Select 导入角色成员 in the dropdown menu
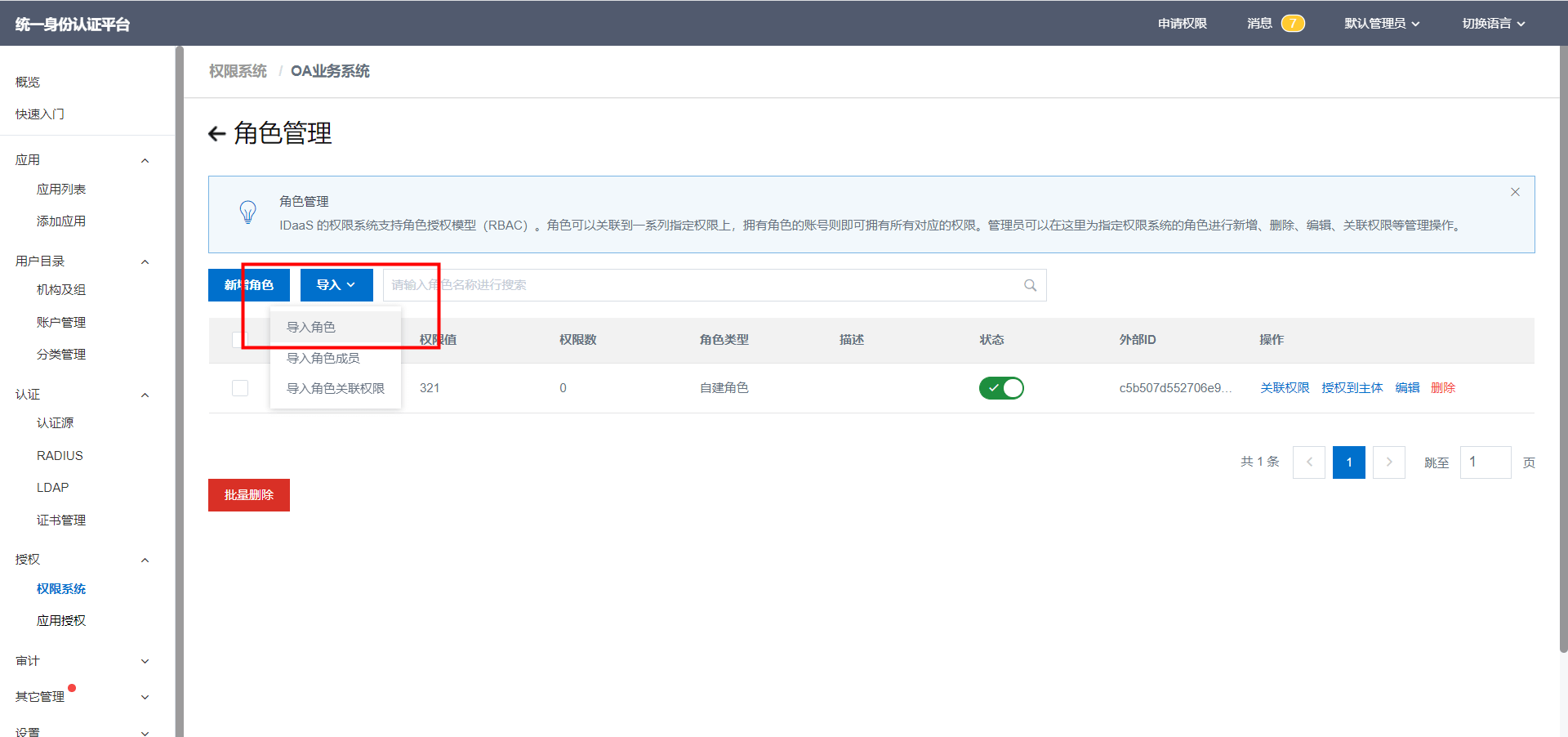1568x737 pixels. click(323, 358)
